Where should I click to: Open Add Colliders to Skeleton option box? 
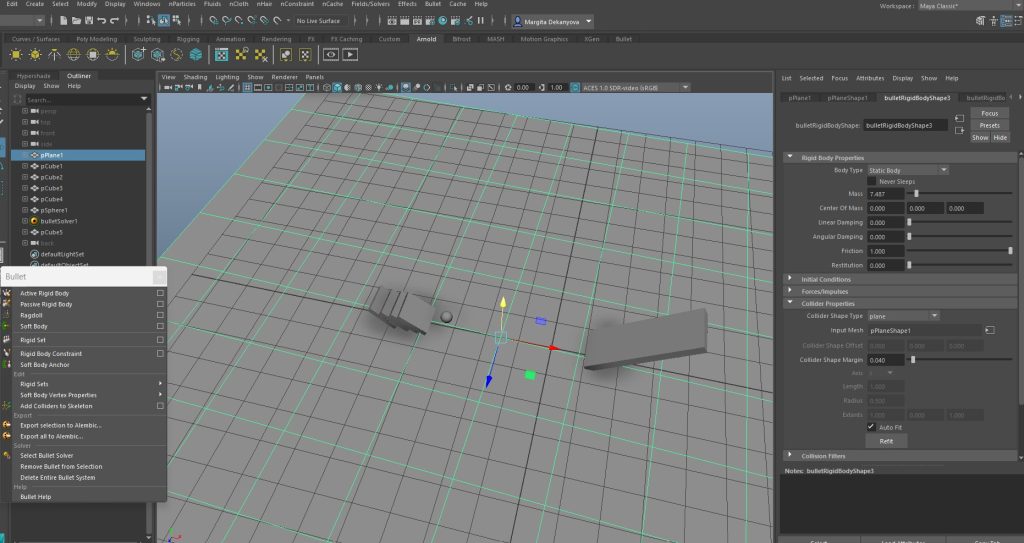click(160, 406)
